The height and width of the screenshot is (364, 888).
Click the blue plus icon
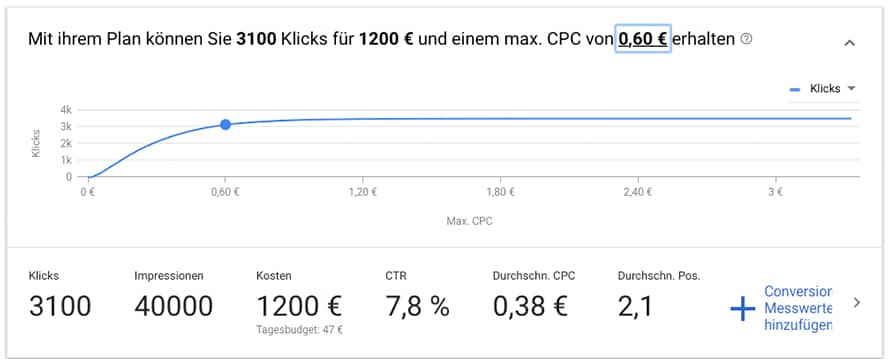[x=742, y=309]
